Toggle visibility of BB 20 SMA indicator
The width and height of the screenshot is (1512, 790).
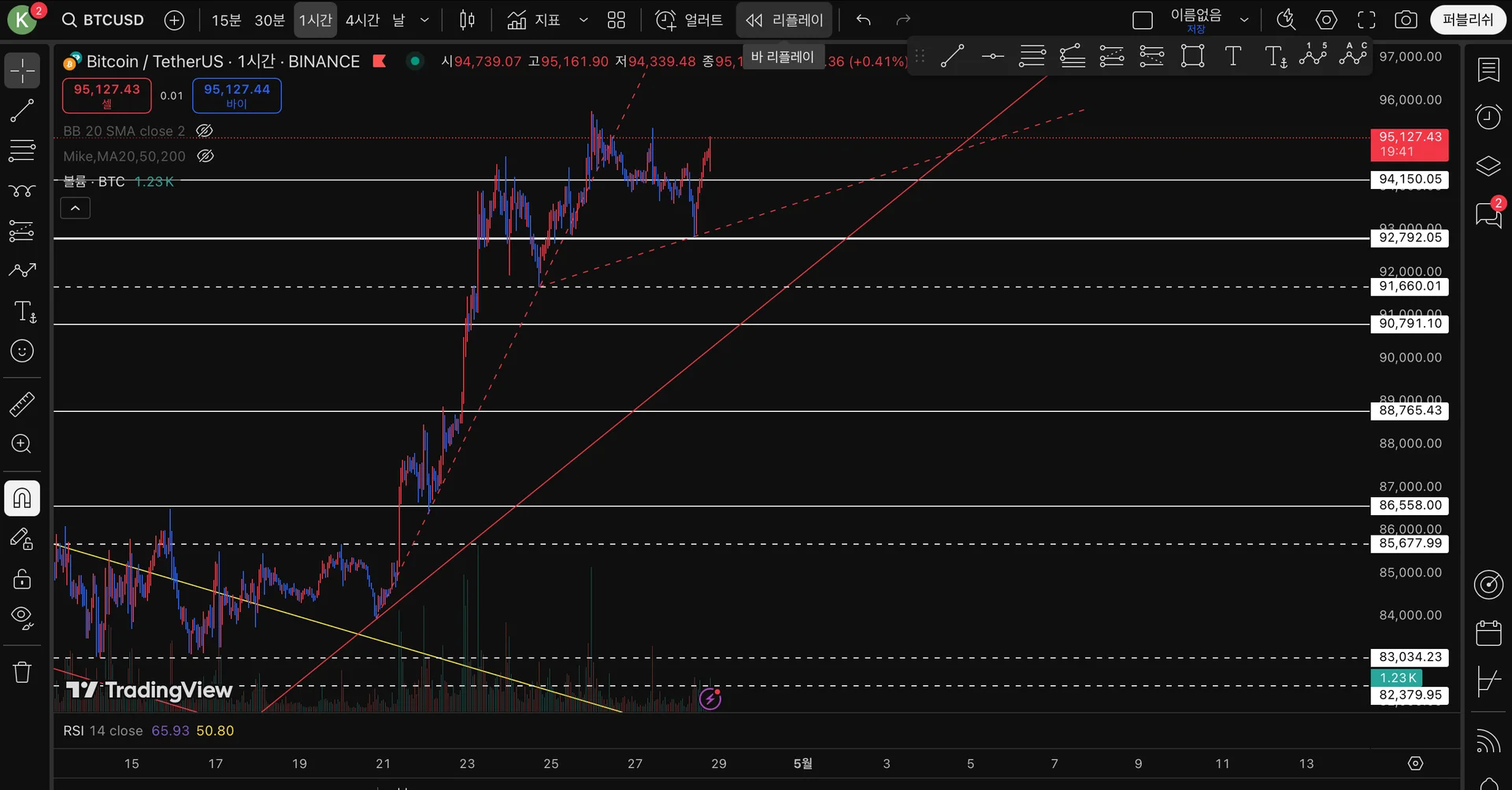tap(204, 131)
